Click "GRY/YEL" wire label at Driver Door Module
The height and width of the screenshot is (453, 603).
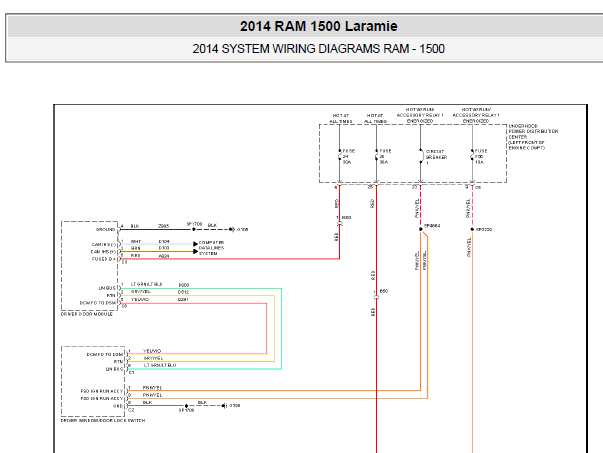point(141,292)
